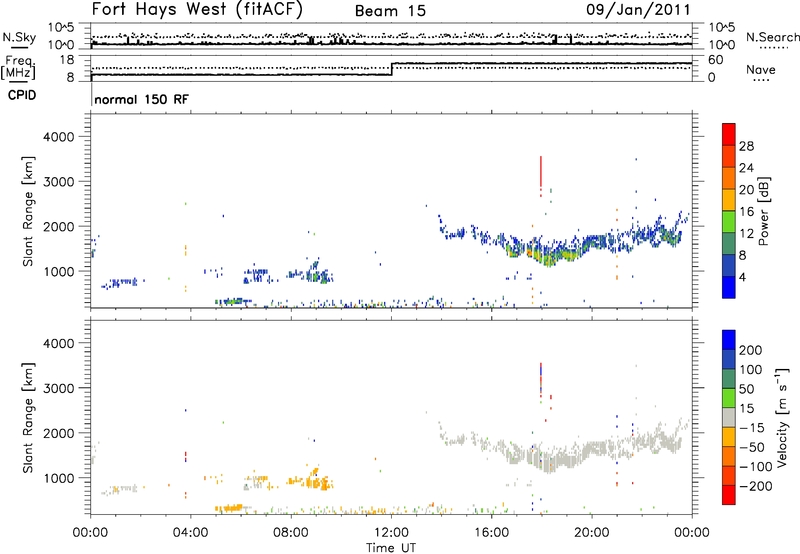The height and width of the screenshot is (554, 800).
Task: Click the date "09/Jan/2011"
Action: (638, 10)
